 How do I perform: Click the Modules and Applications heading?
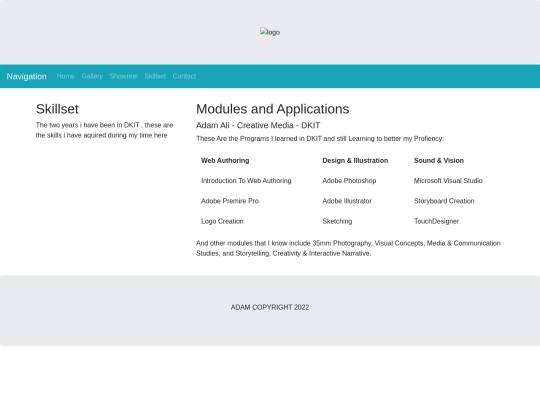[272, 109]
